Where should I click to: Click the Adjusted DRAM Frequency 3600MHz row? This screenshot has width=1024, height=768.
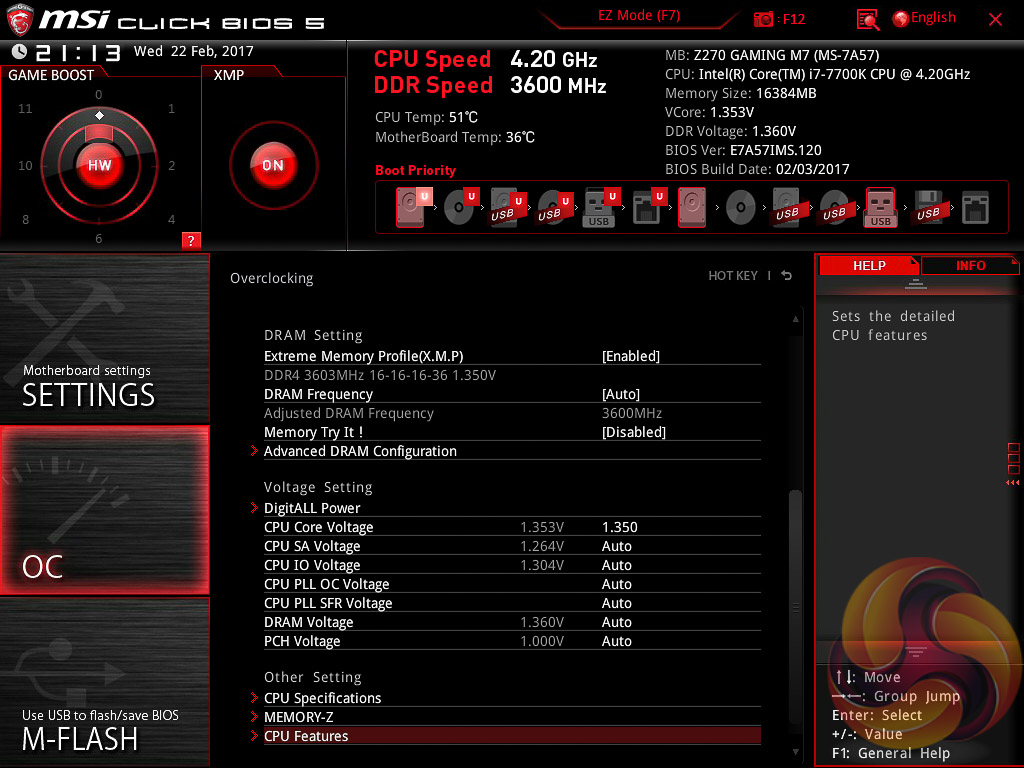coord(512,413)
